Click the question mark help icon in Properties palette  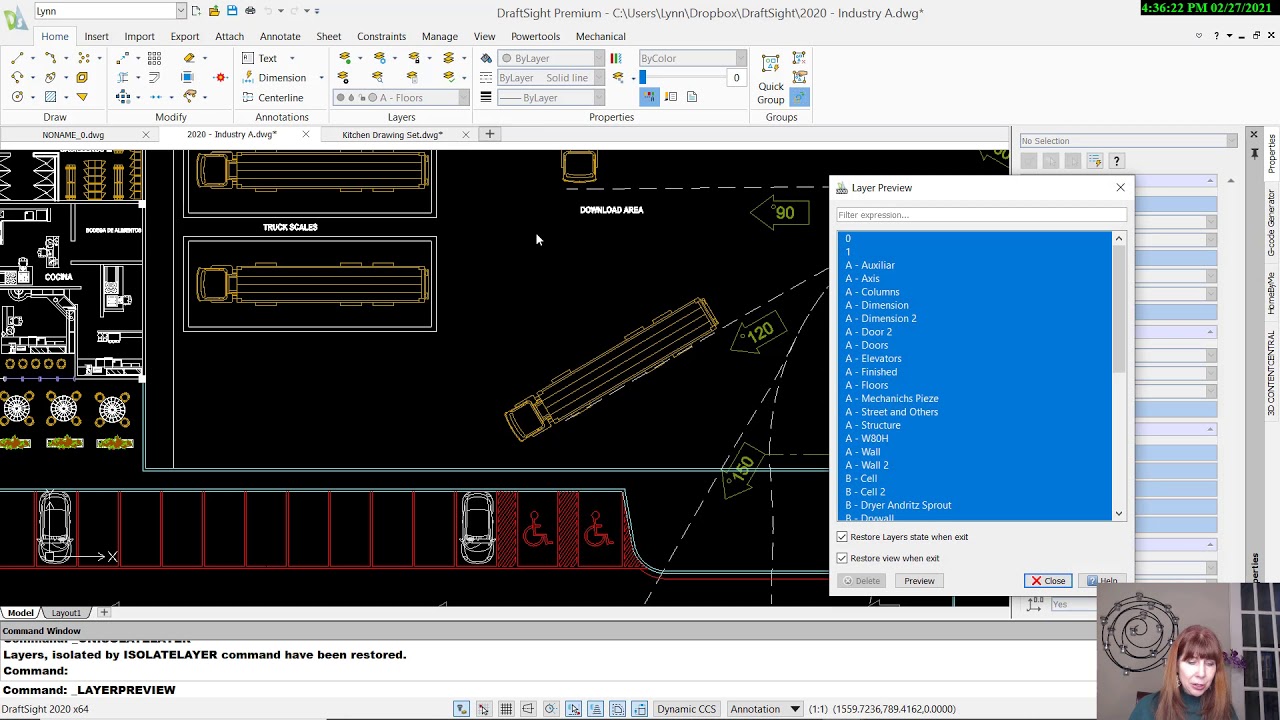(1117, 161)
